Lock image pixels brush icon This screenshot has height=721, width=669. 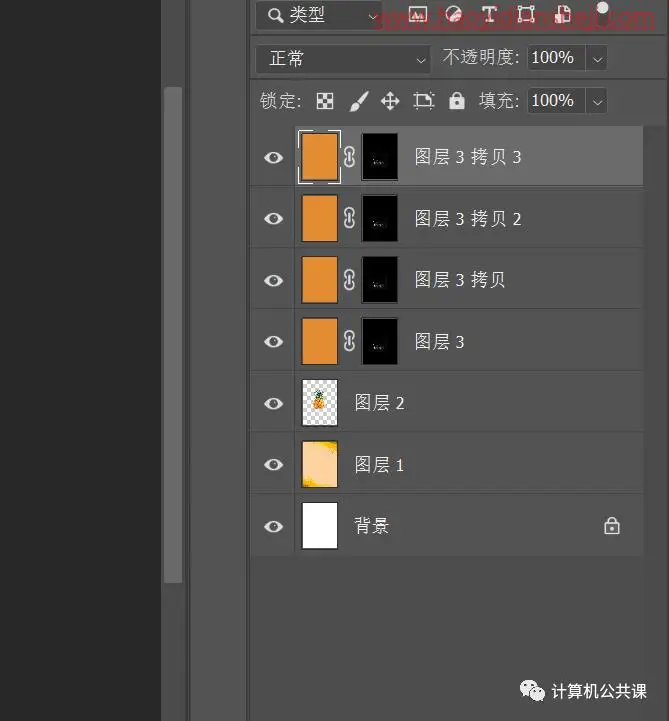pos(359,101)
